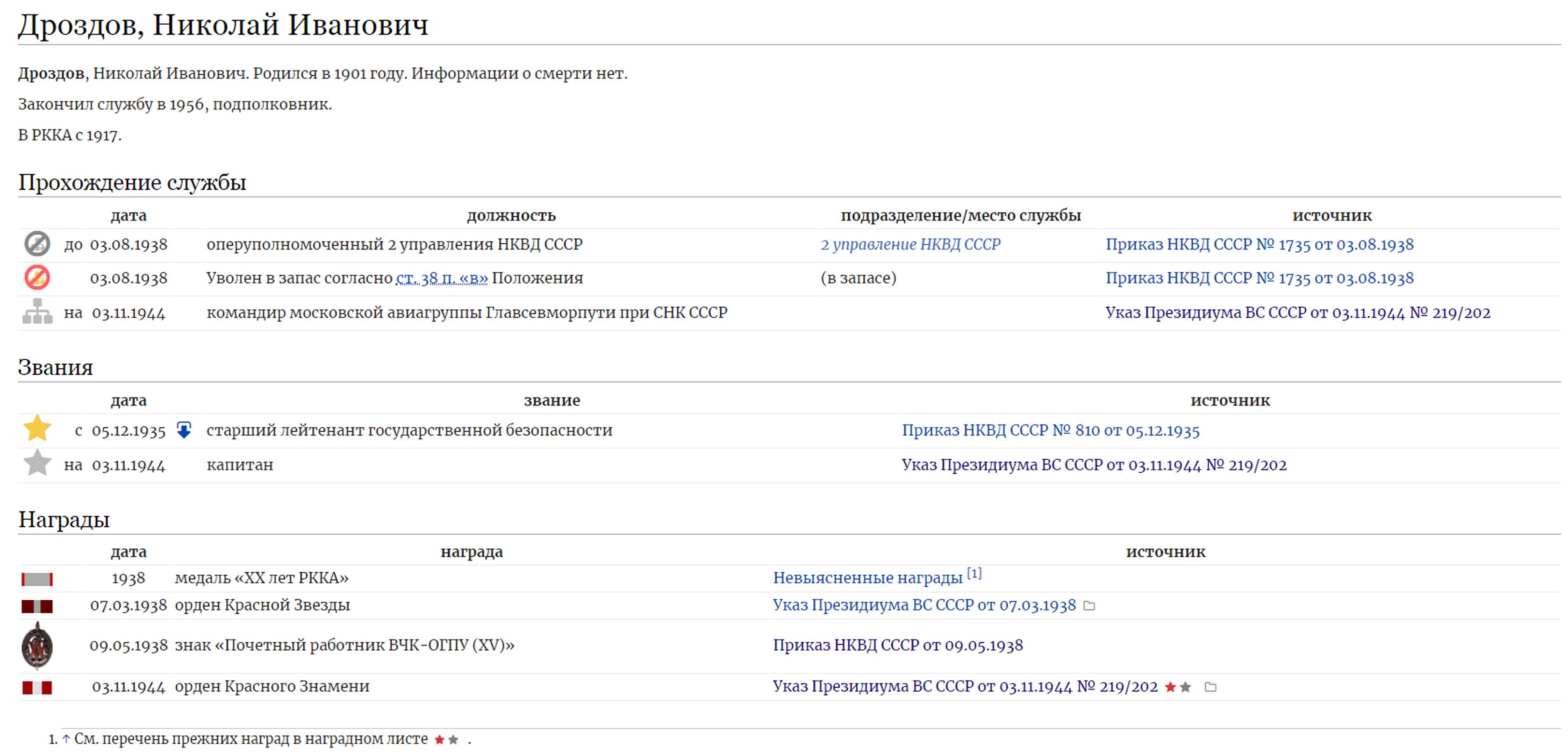The height and width of the screenshot is (753, 1568).
Task: Click the ст. 38 п. «в» abbreviation link
Action: [441, 278]
